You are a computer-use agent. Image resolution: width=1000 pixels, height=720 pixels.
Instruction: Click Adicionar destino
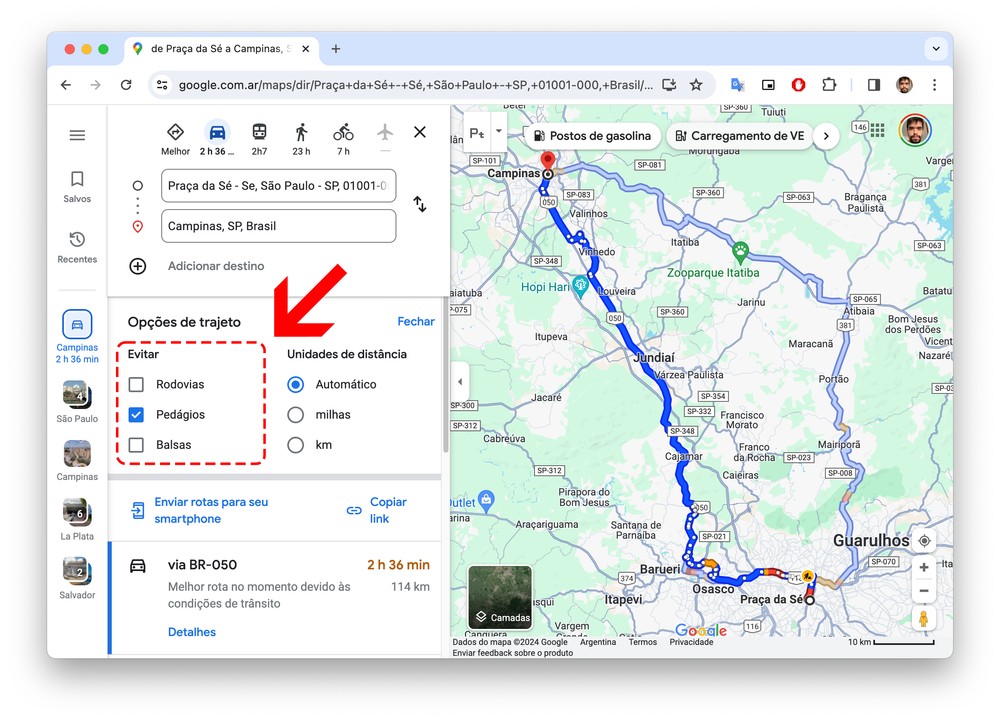point(216,266)
